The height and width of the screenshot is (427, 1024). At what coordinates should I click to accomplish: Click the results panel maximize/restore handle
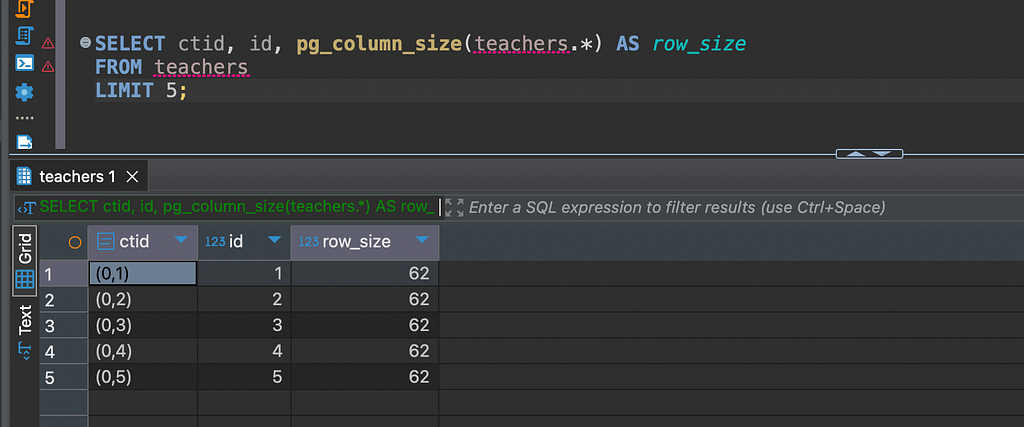tap(869, 154)
